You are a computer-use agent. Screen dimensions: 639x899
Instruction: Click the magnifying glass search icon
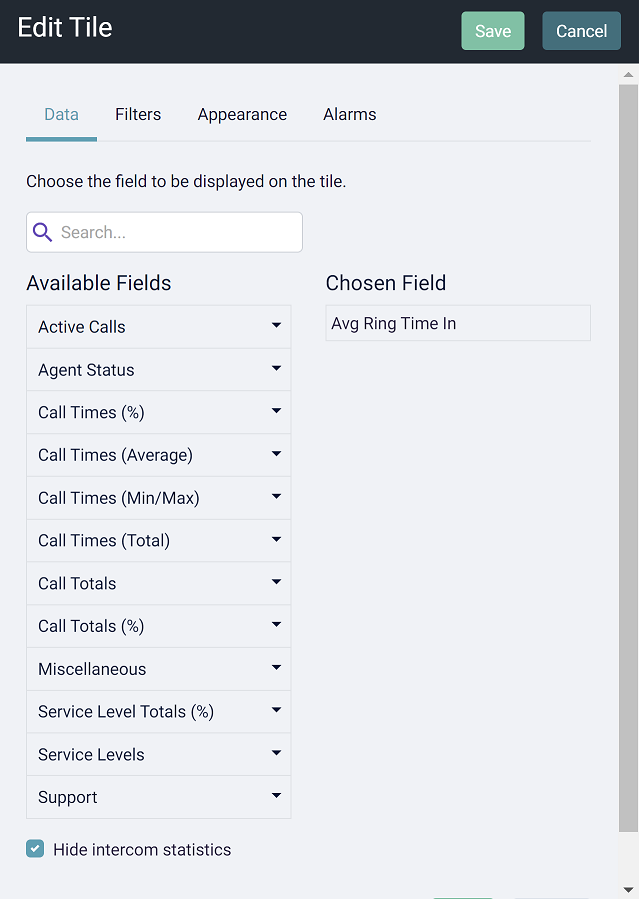[x=42, y=231]
